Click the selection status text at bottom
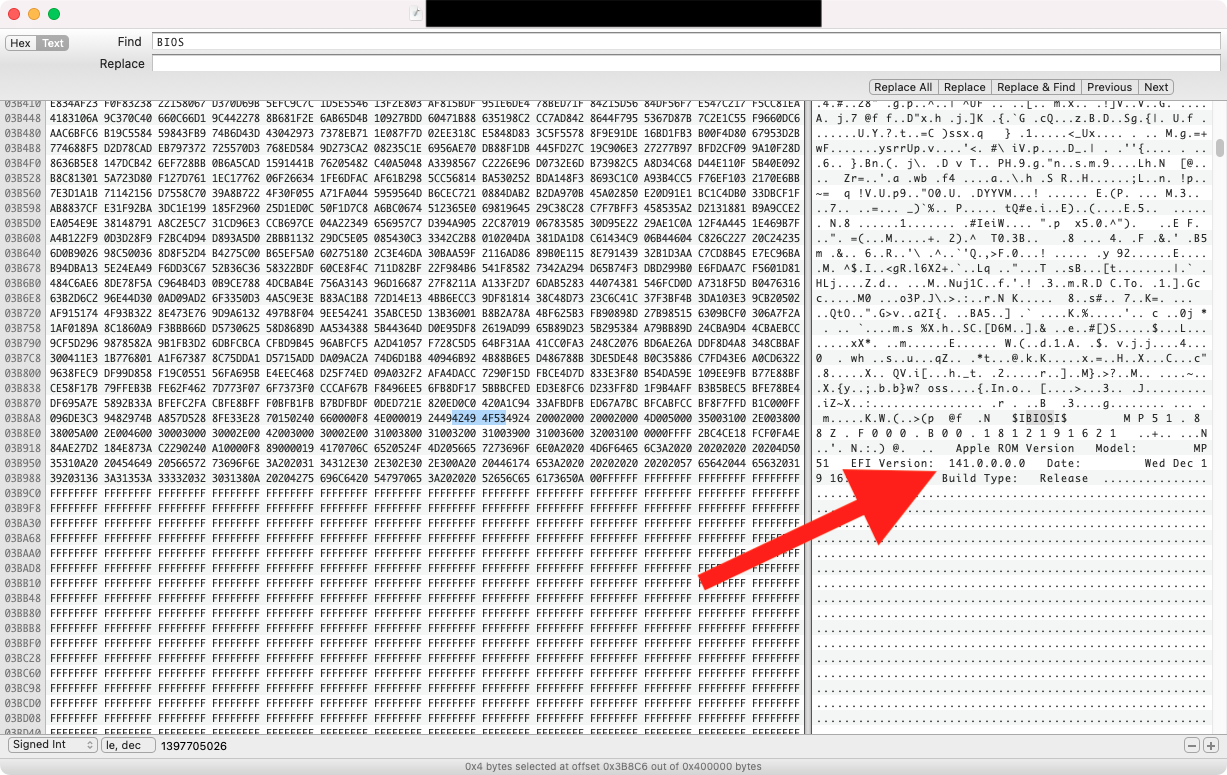 coord(613,766)
